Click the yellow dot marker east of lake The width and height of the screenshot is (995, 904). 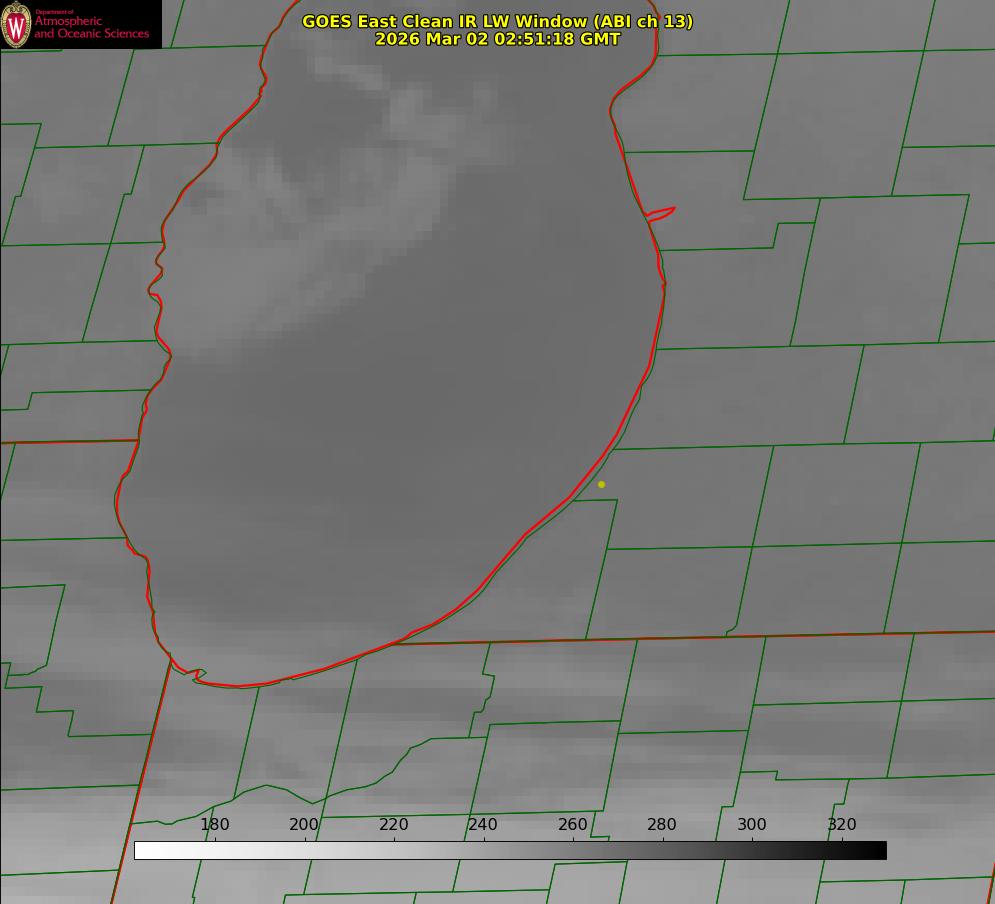pyautogui.click(x=601, y=484)
